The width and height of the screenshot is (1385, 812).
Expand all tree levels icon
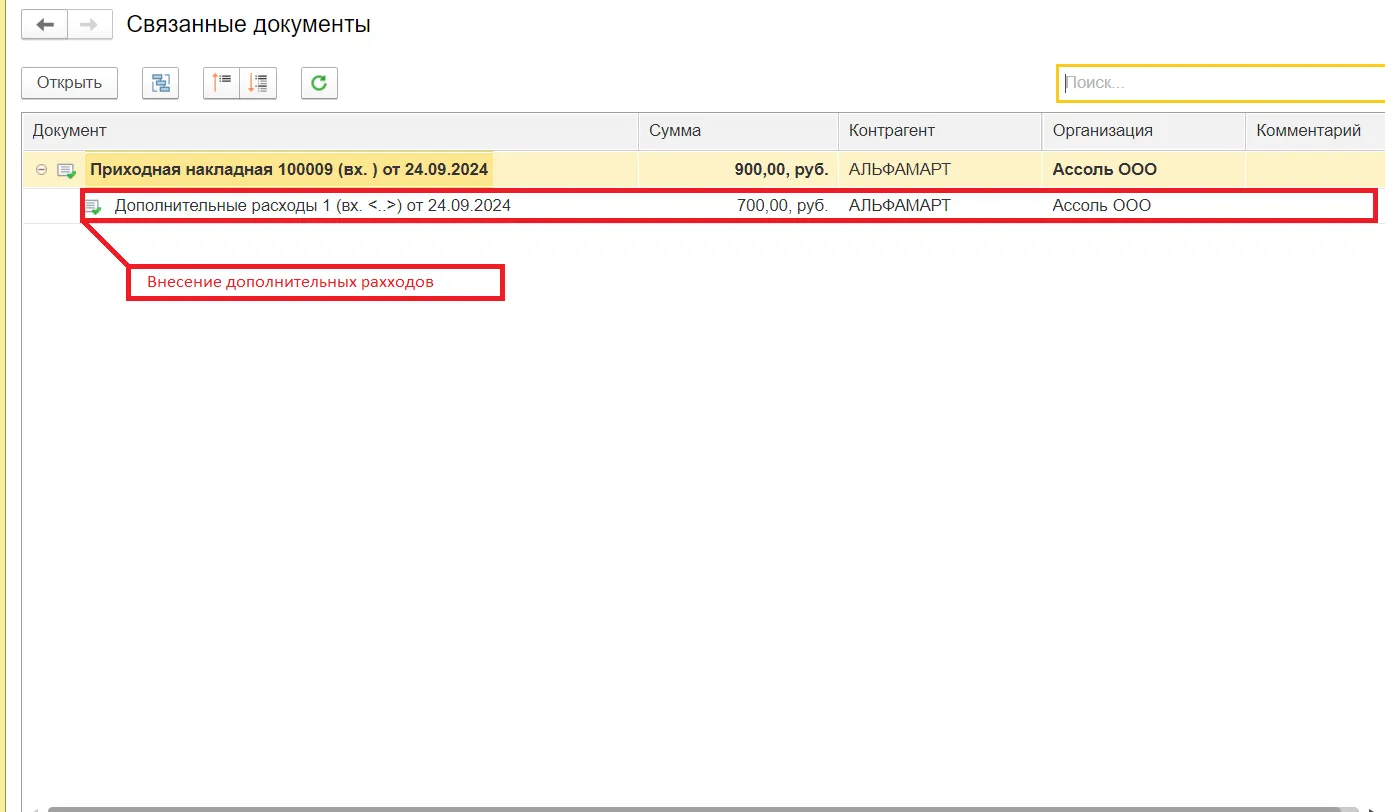pyautogui.click(x=258, y=83)
